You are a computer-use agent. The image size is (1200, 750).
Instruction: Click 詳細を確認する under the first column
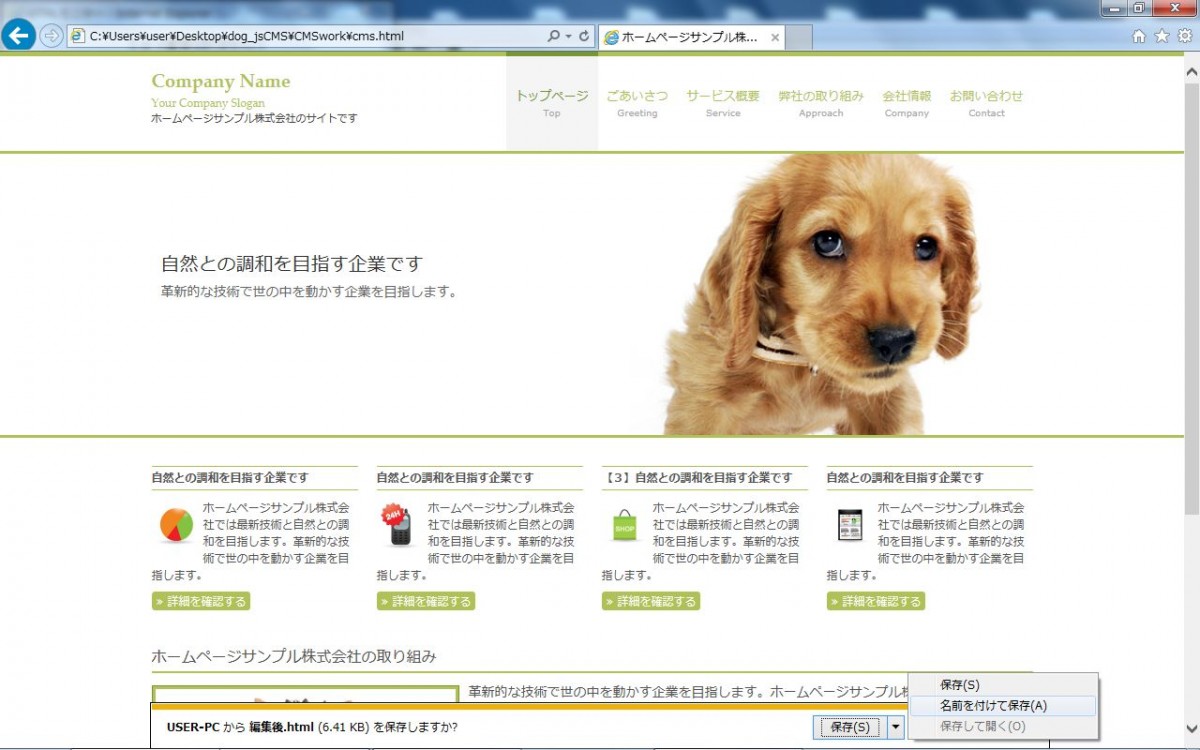pos(201,601)
